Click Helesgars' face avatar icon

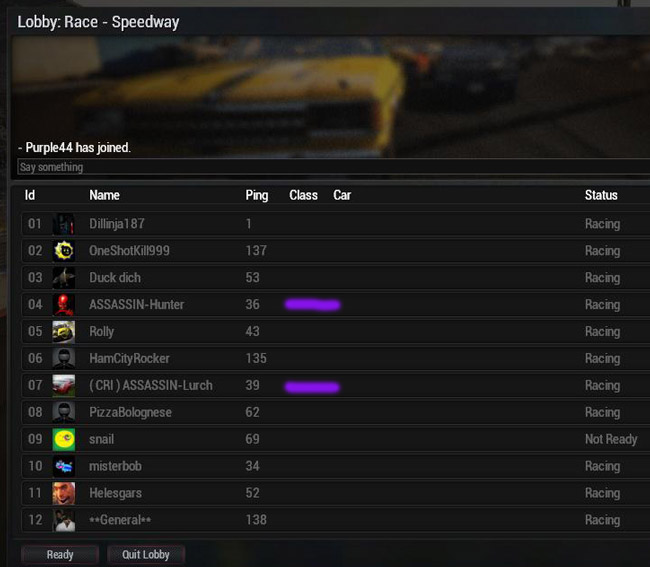(x=64, y=493)
